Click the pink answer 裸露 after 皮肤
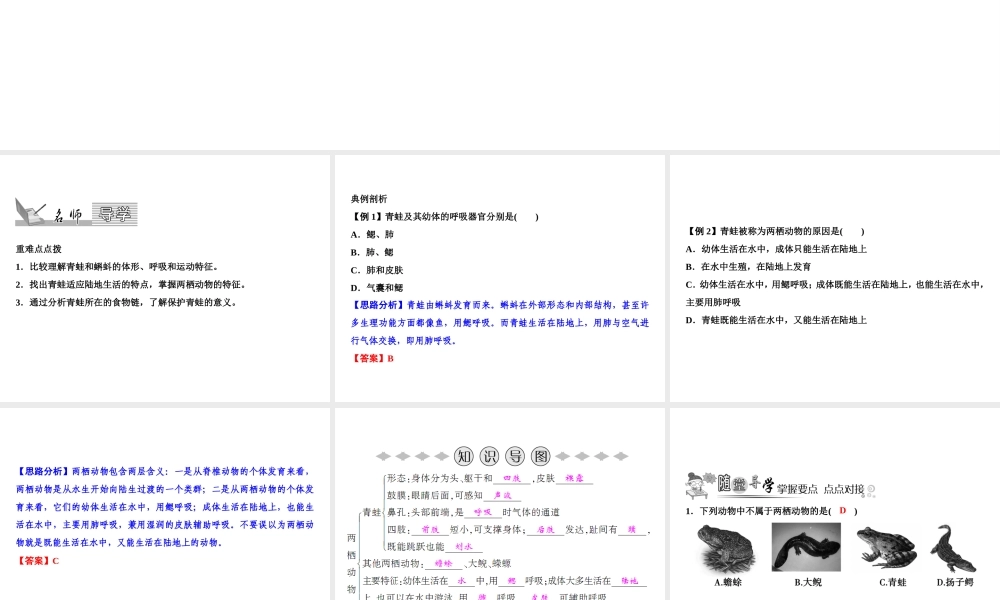This screenshot has width=1000, height=600. 575,478
